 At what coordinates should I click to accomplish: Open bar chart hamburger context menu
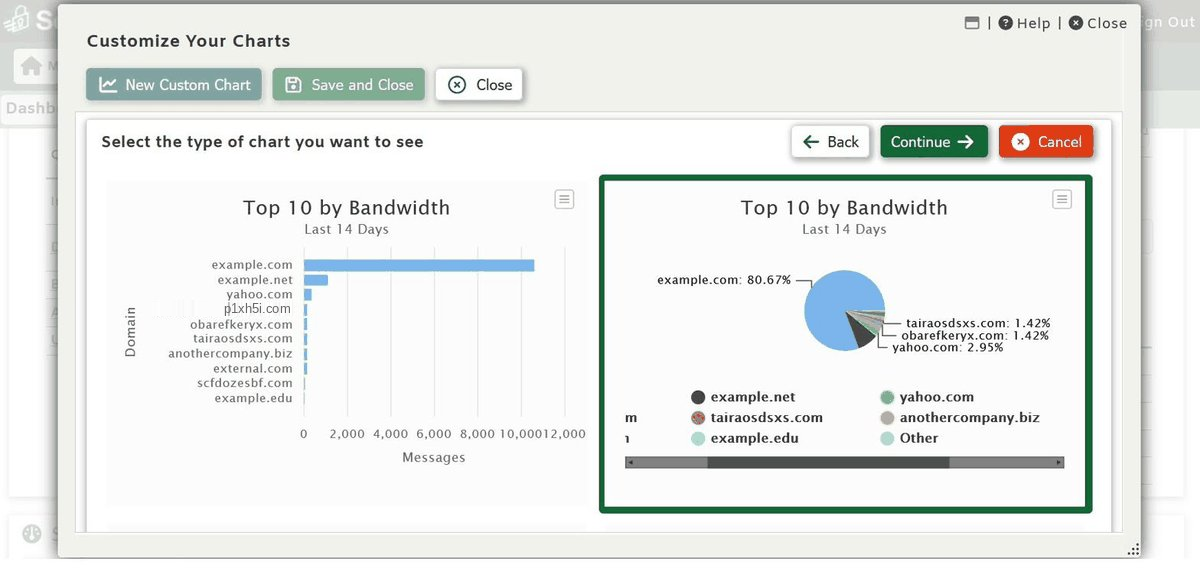coord(564,199)
